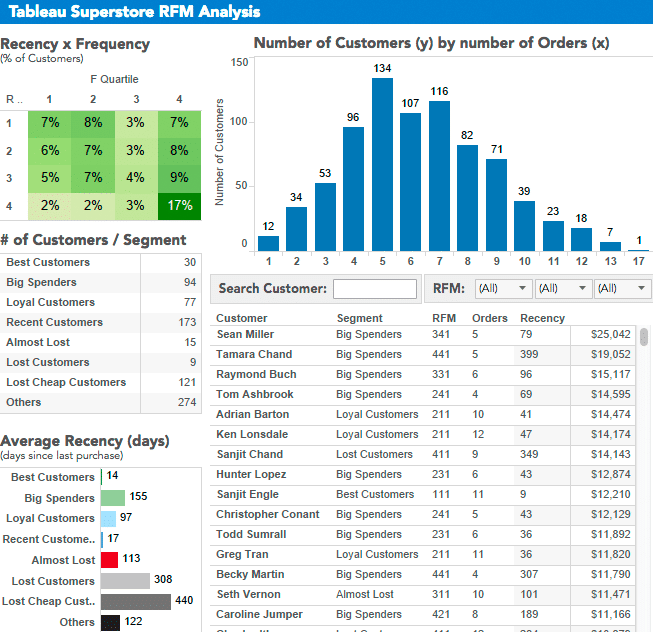Open the third RFM (All) dropdown

tap(622, 288)
